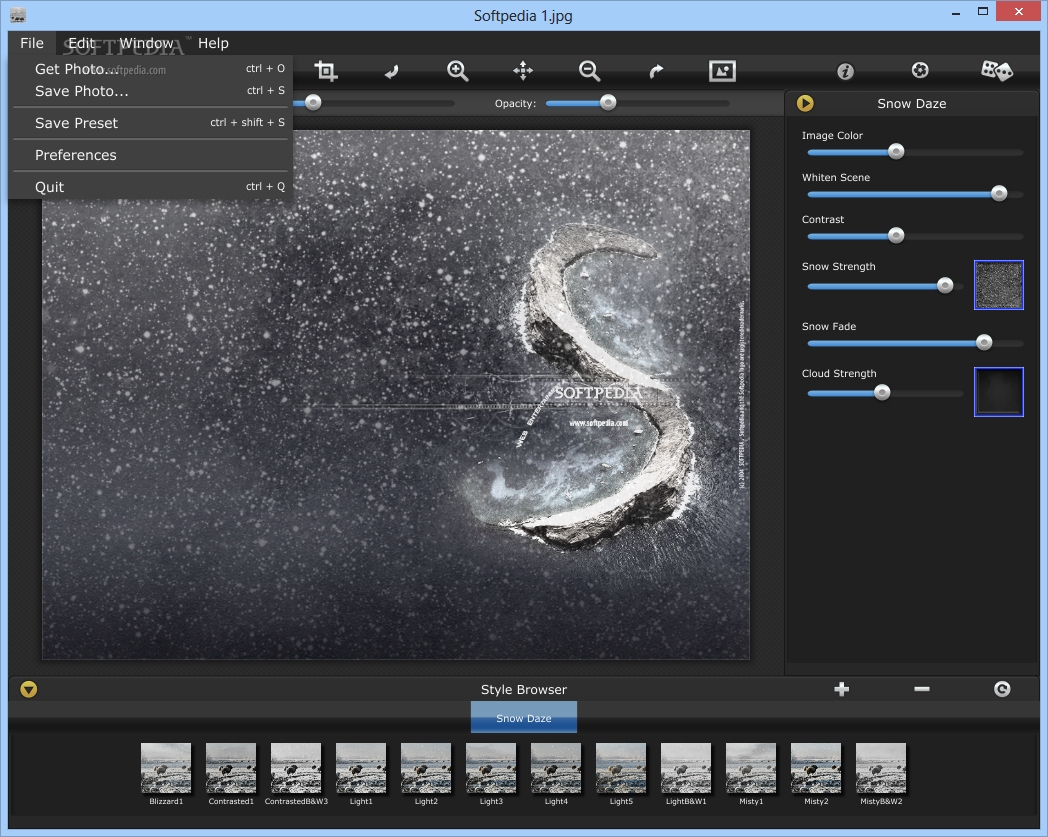This screenshot has height=837, width=1048.
Task: Open the Window menu
Action: pyautogui.click(x=146, y=43)
